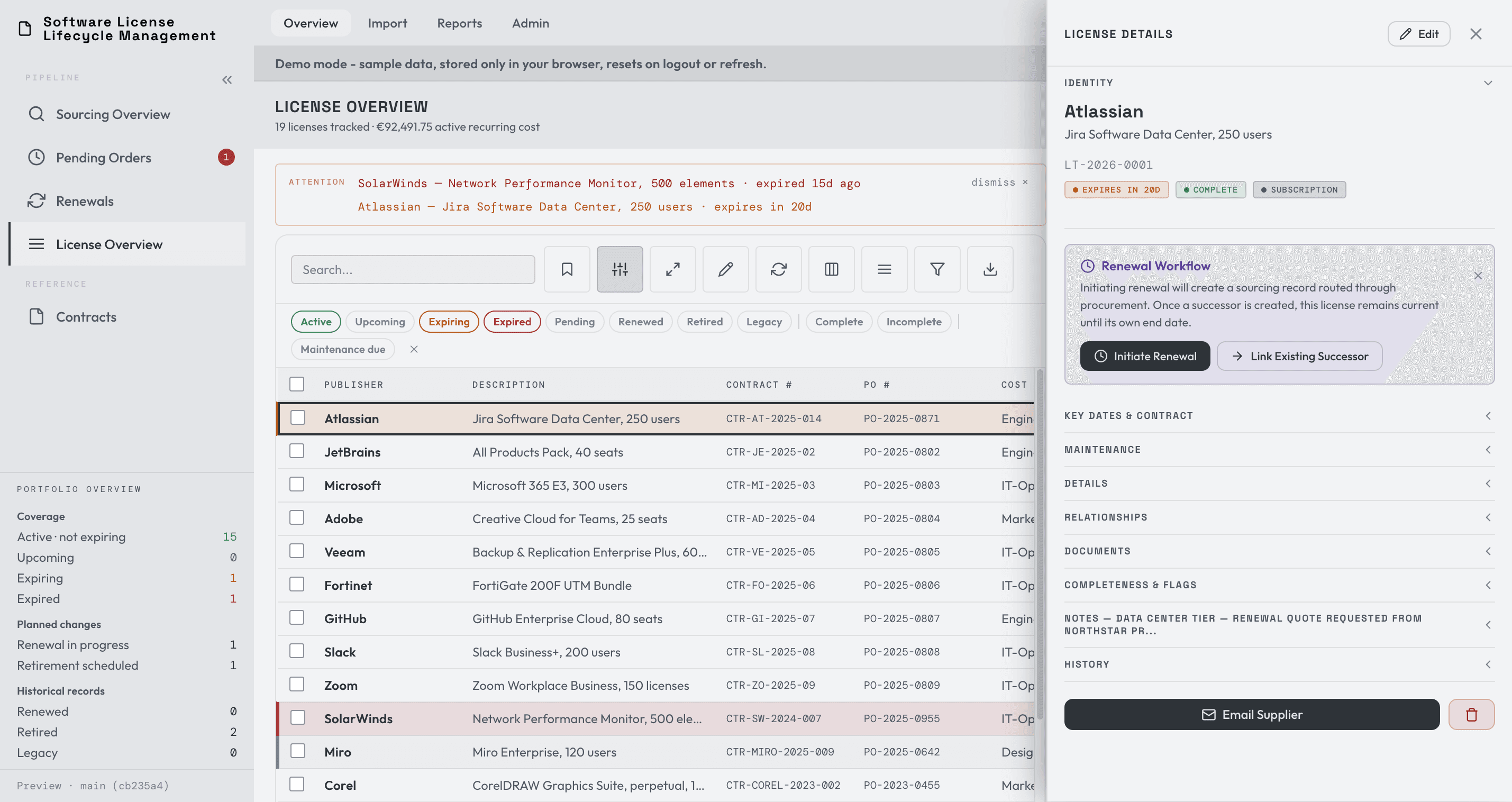Click the expand table fullscreen icon

672,269
